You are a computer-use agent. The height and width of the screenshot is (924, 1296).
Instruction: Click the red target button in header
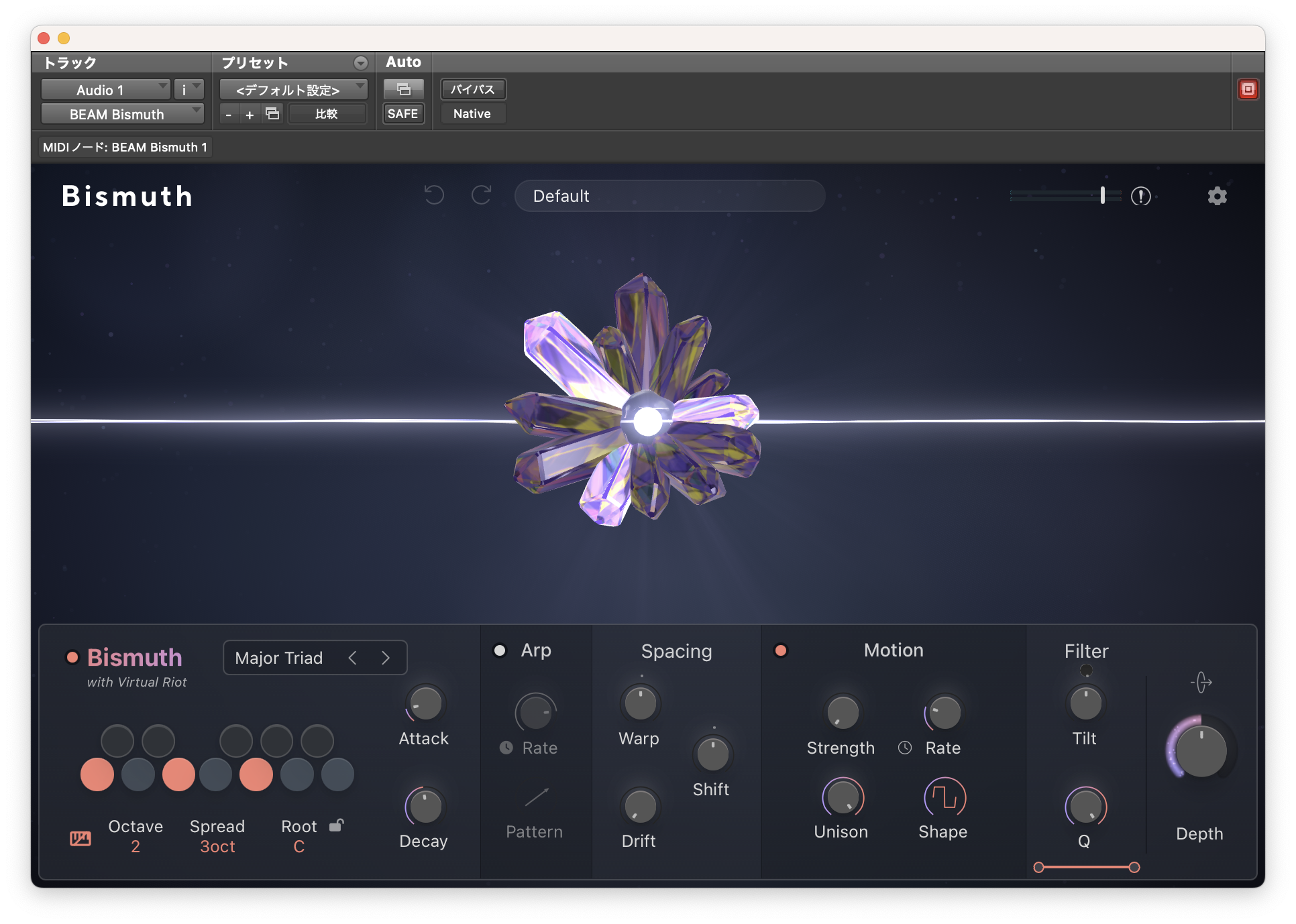(1248, 89)
